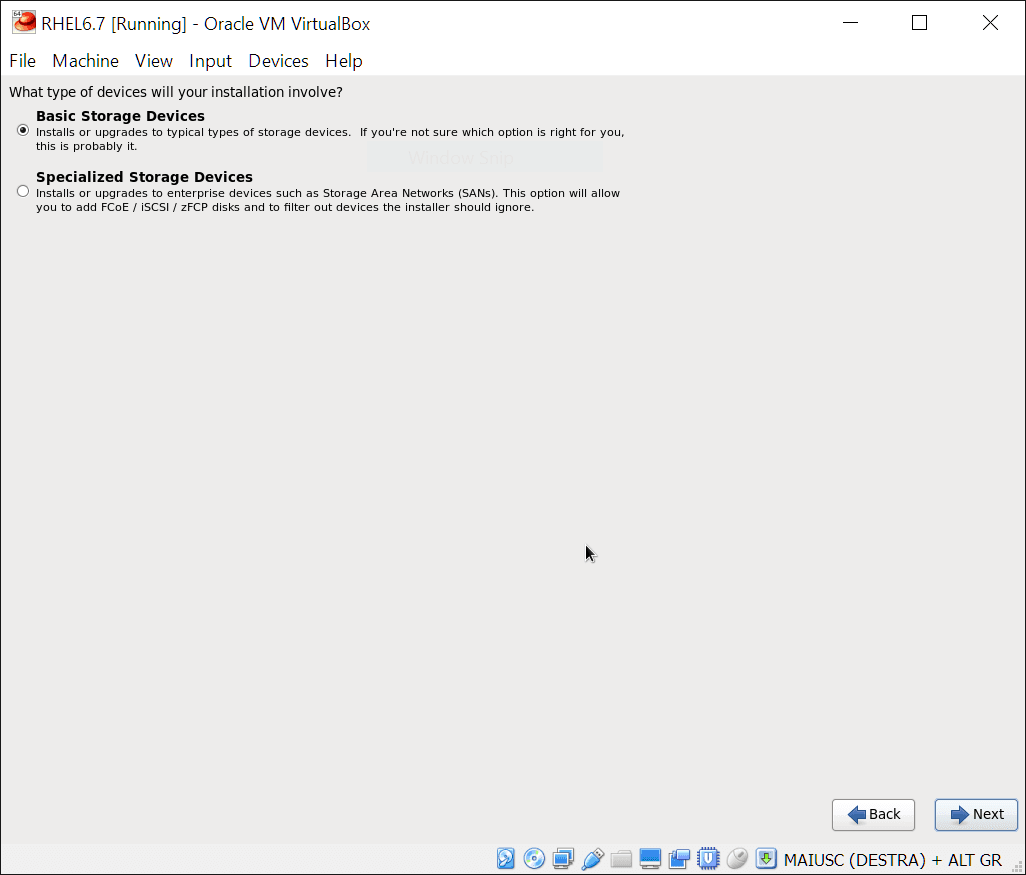Click the network adapters status icon
Image resolution: width=1026 pixels, height=875 pixels.
(563, 858)
